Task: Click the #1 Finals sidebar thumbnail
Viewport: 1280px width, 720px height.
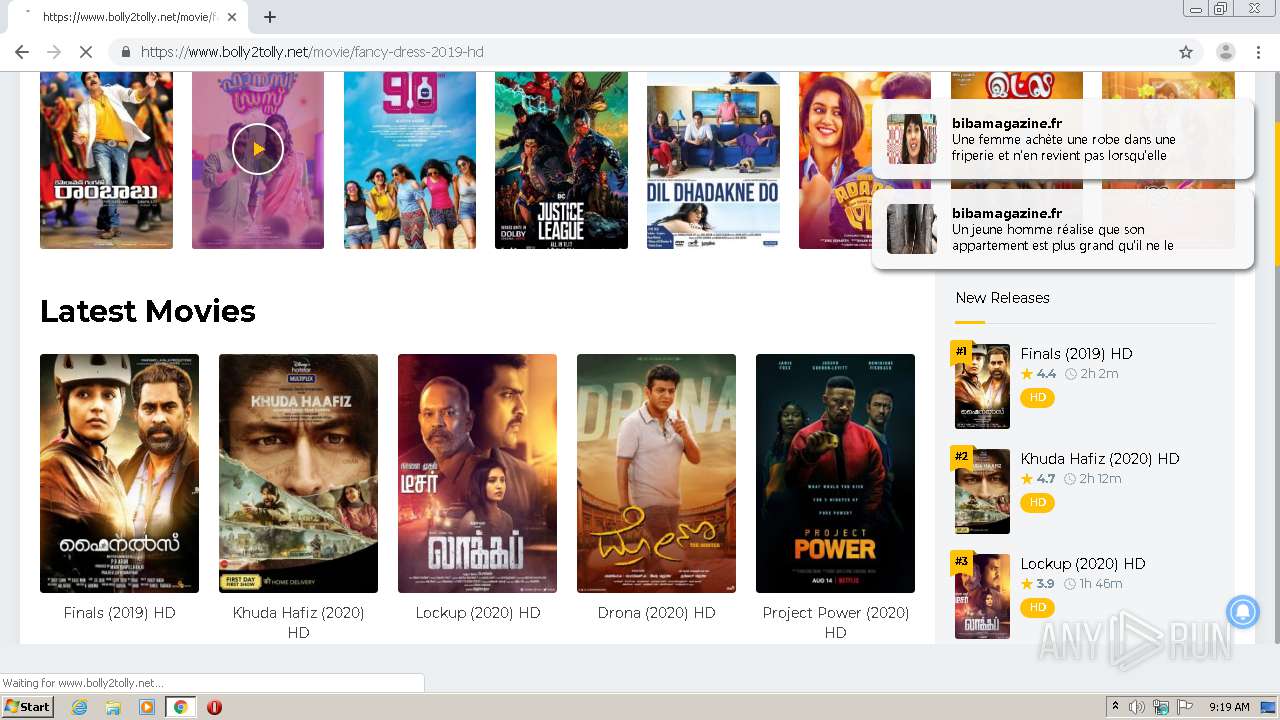Action: pos(982,386)
